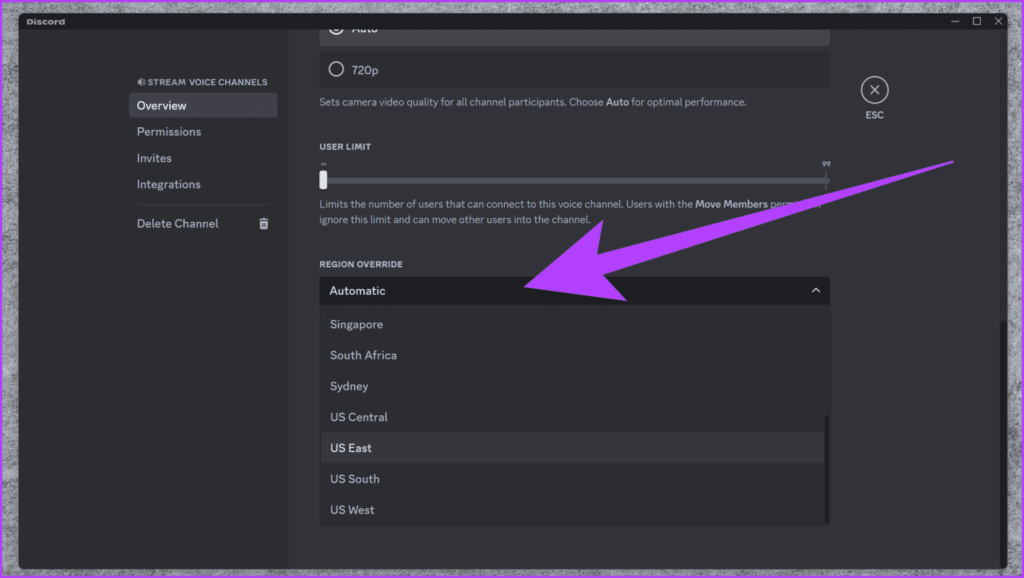Click the trash icon beside Delete Channel

click(x=263, y=223)
